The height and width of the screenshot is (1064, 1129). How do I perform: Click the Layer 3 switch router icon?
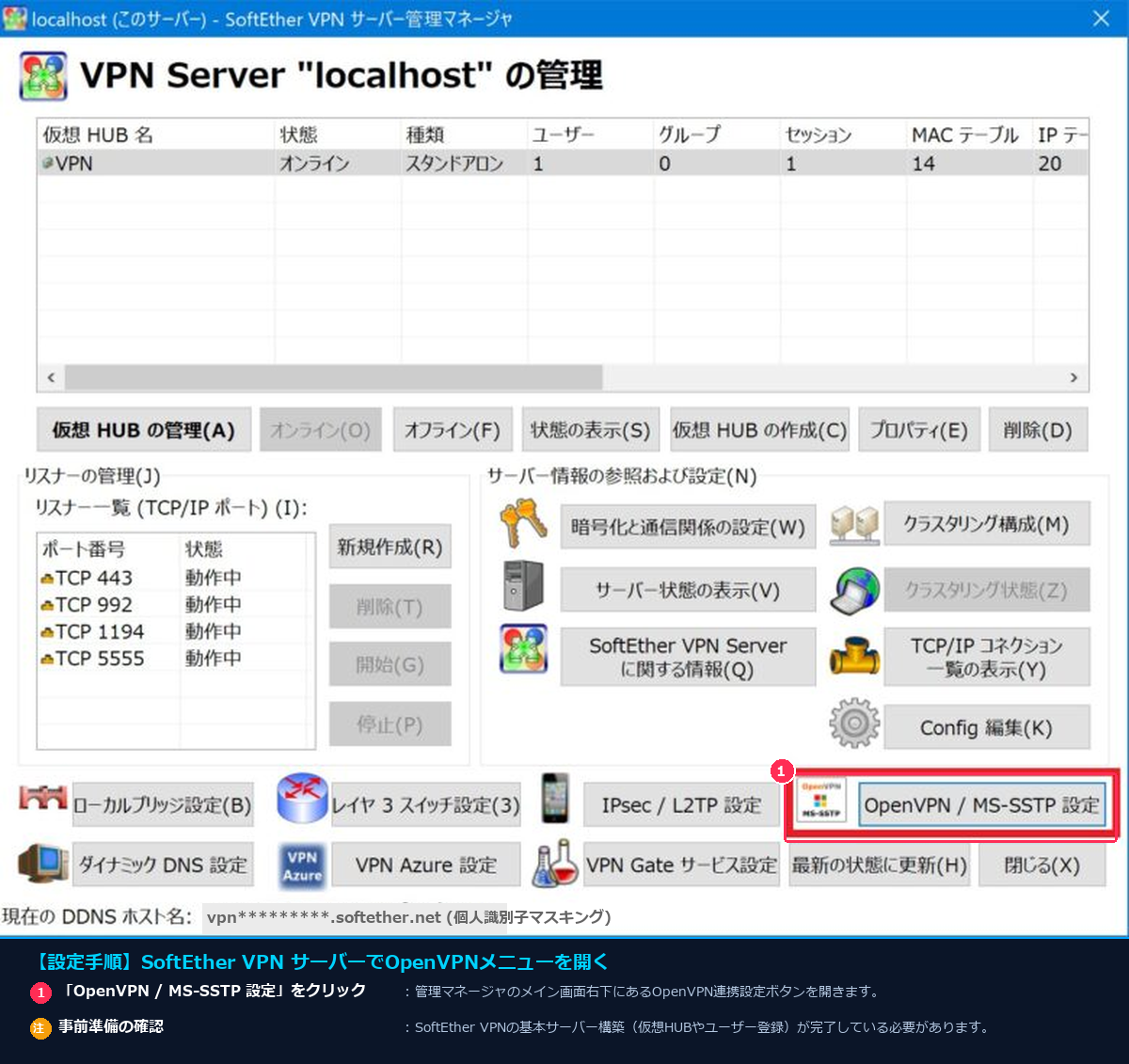tap(302, 799)
